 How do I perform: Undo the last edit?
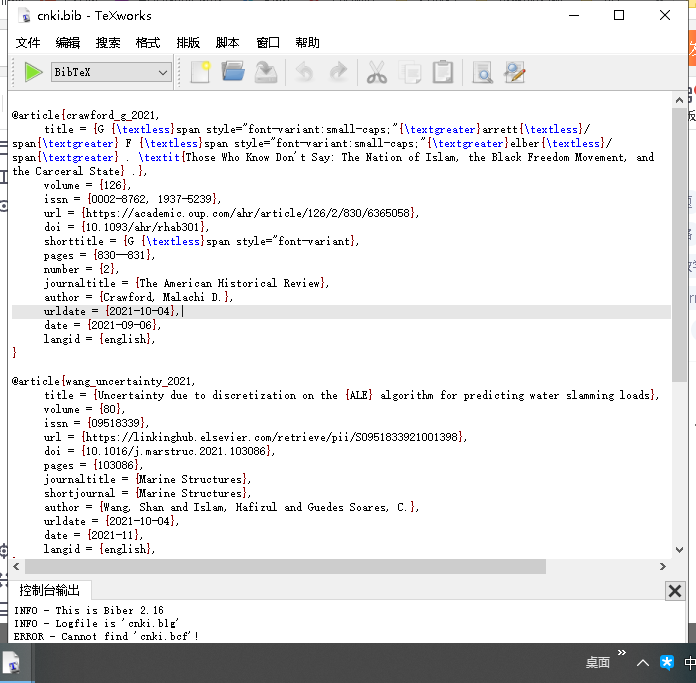[x=304, y=72]
